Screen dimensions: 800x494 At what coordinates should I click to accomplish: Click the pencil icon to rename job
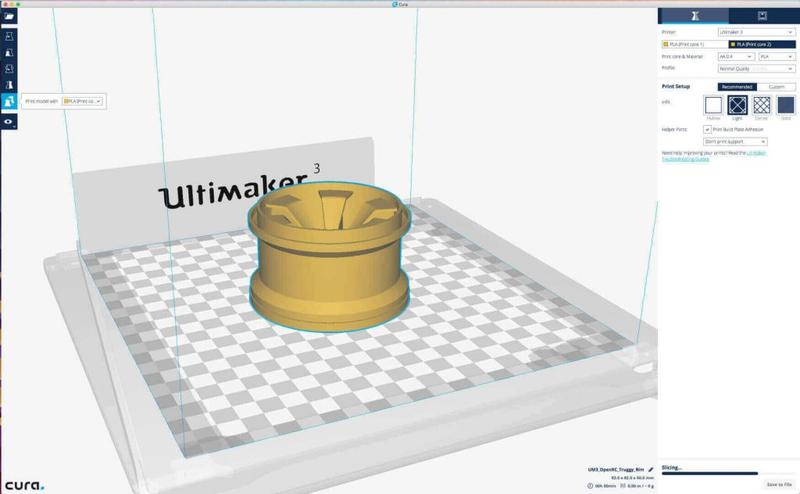[x=651, y=468]
